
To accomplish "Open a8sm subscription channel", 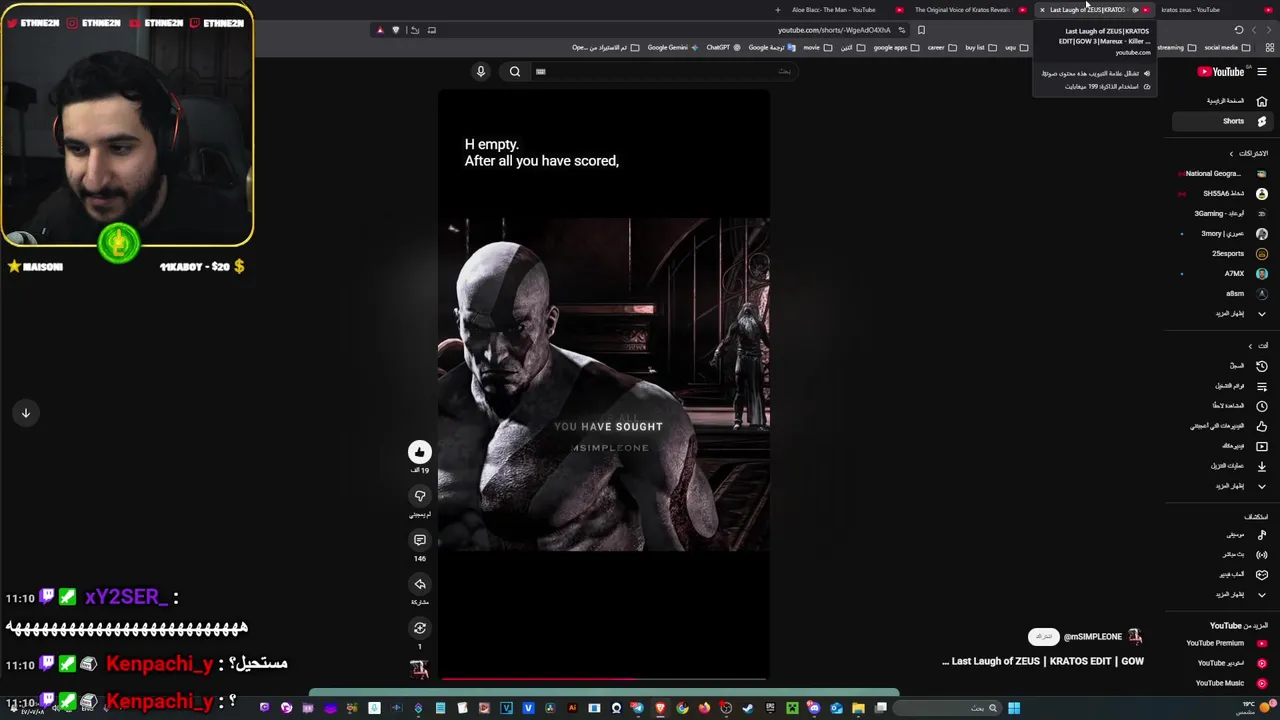I will tap(1221, 293).
